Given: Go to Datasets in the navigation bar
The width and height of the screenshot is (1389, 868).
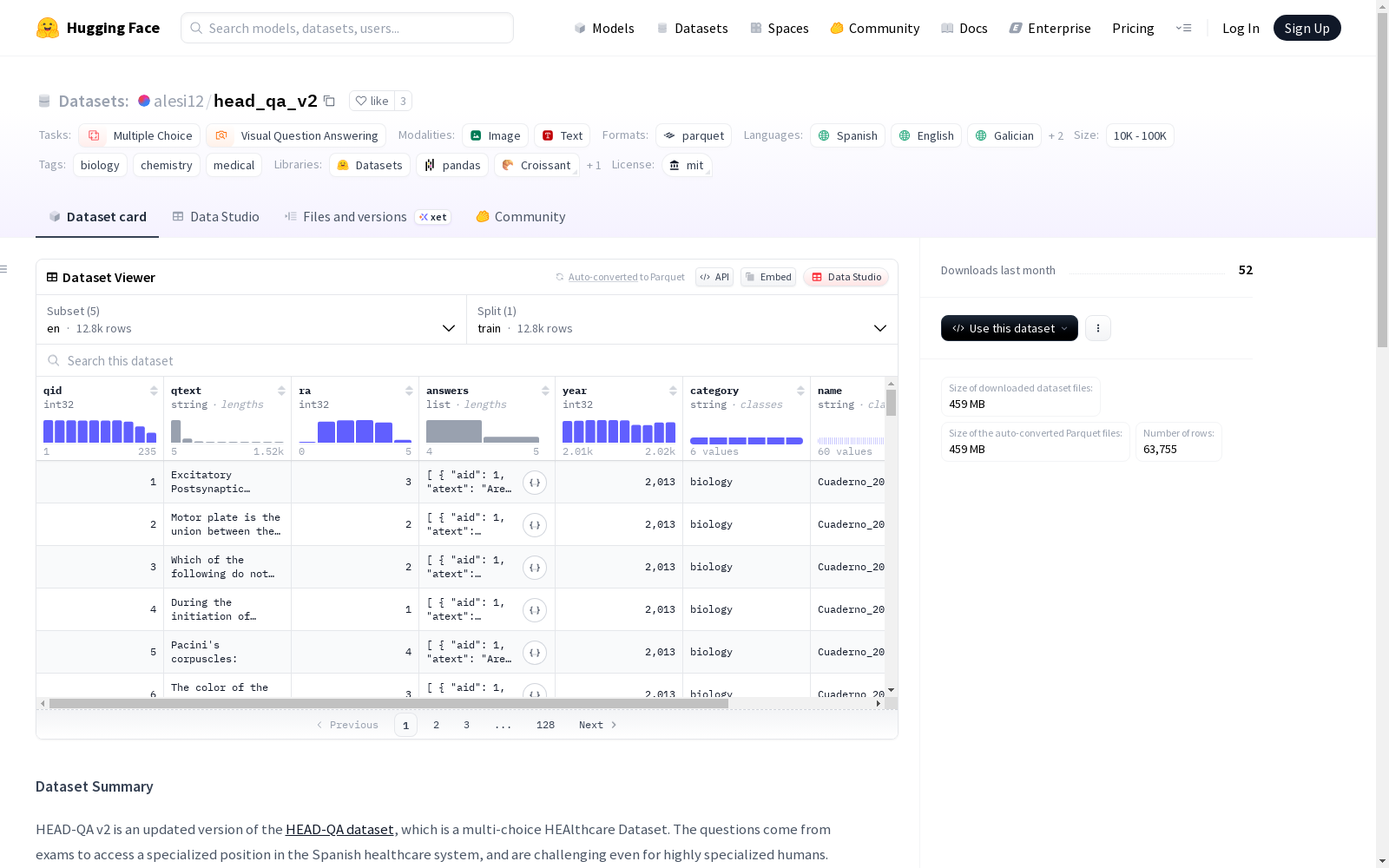Looking at the screenshot, I should pos(692,28).
